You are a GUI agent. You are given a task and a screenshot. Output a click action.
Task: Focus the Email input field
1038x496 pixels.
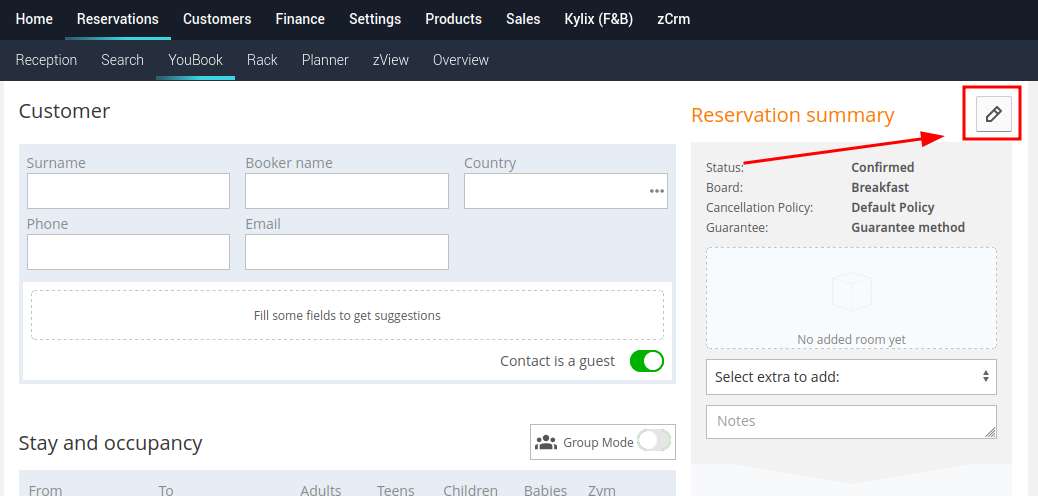pyautogui.click(x=347, y=252)
